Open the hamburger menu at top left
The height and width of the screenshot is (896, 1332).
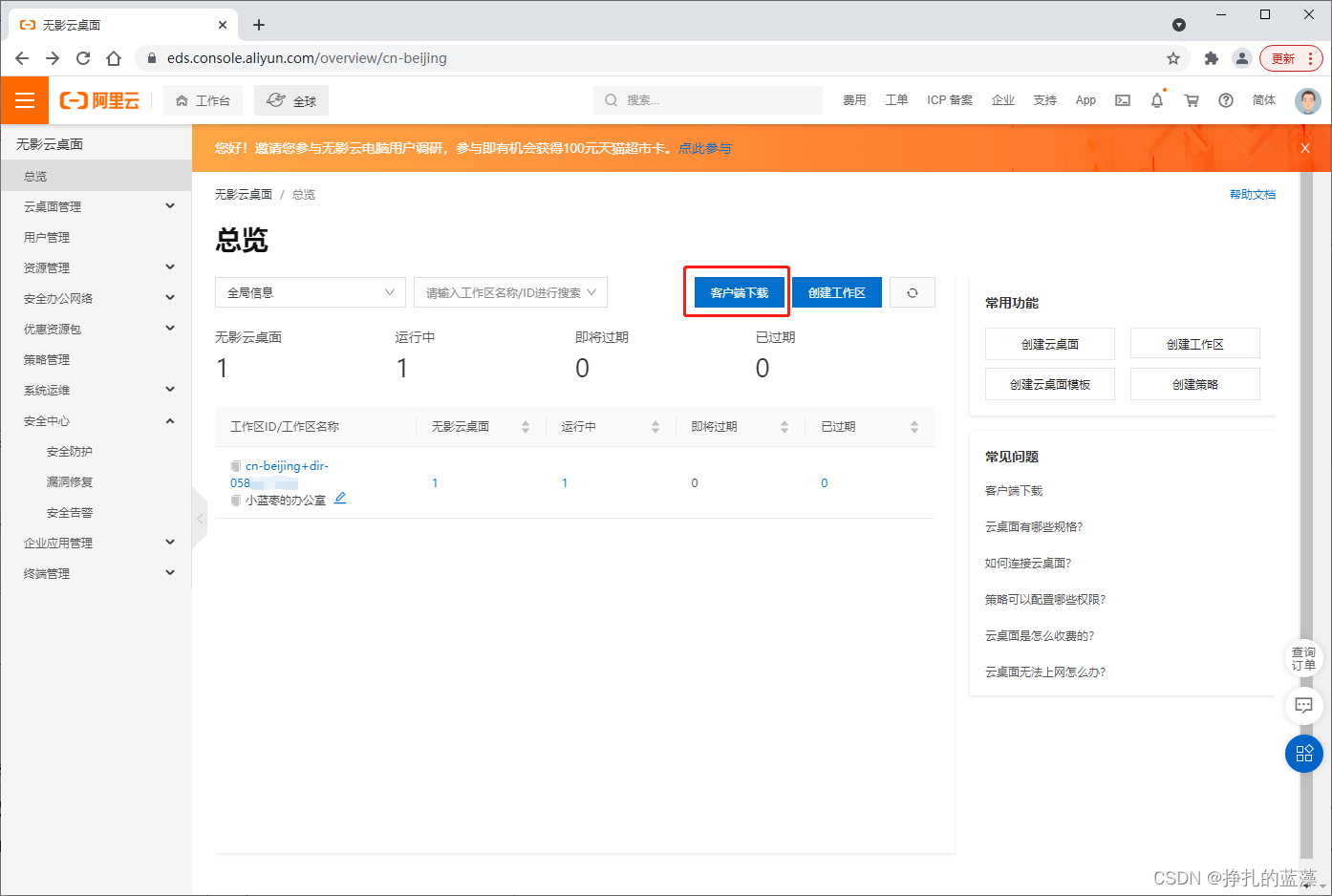click(24, 100)
